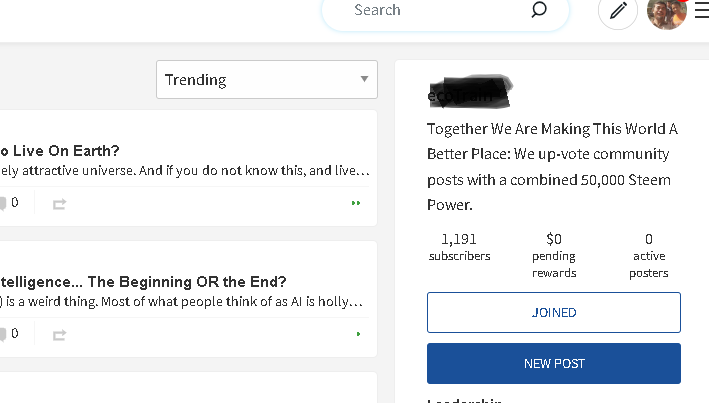Toggle the JOINED community membership button
The image size is (709, 403).
pos(554,312)
